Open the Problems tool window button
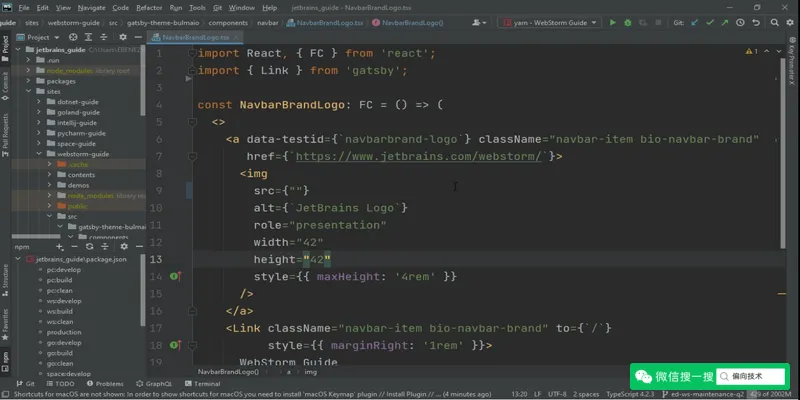Viewport: 800px width, 400px height. (105, 384)
